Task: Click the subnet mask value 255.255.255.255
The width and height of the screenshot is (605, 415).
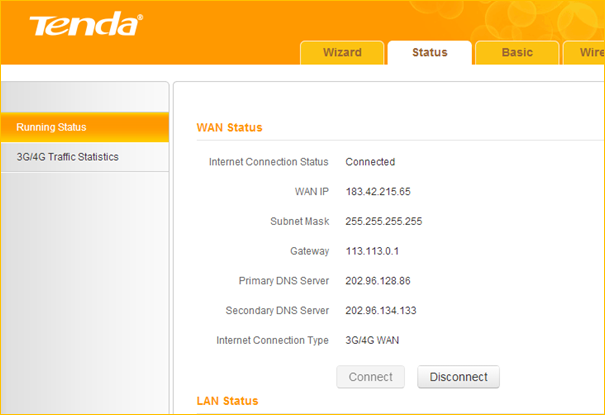Action: pos(385,221)
